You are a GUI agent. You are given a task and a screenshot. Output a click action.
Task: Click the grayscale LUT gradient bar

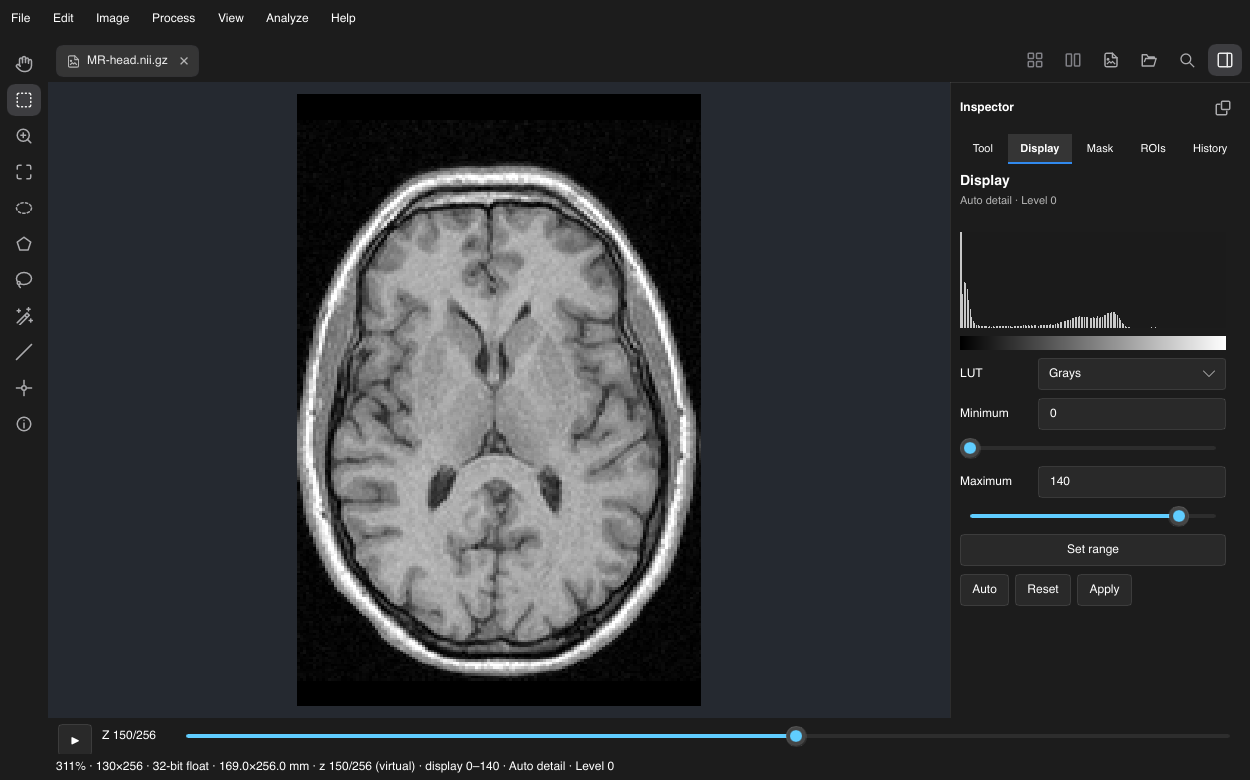[1093, 343]
